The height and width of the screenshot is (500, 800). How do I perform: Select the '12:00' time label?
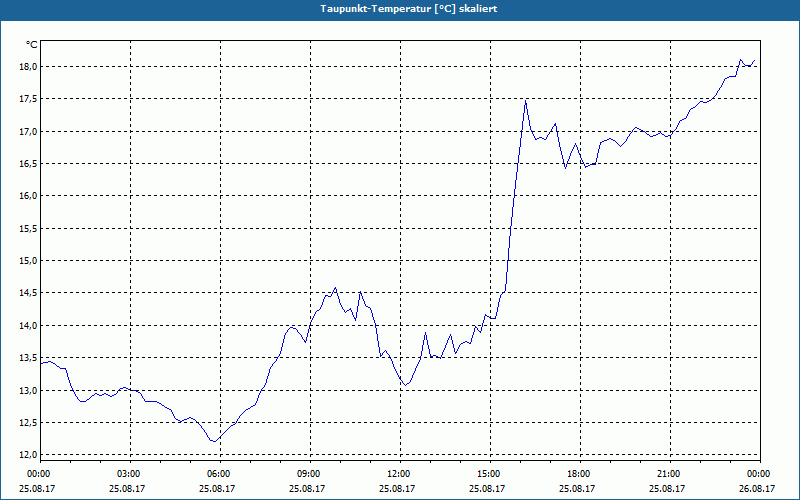397,474
